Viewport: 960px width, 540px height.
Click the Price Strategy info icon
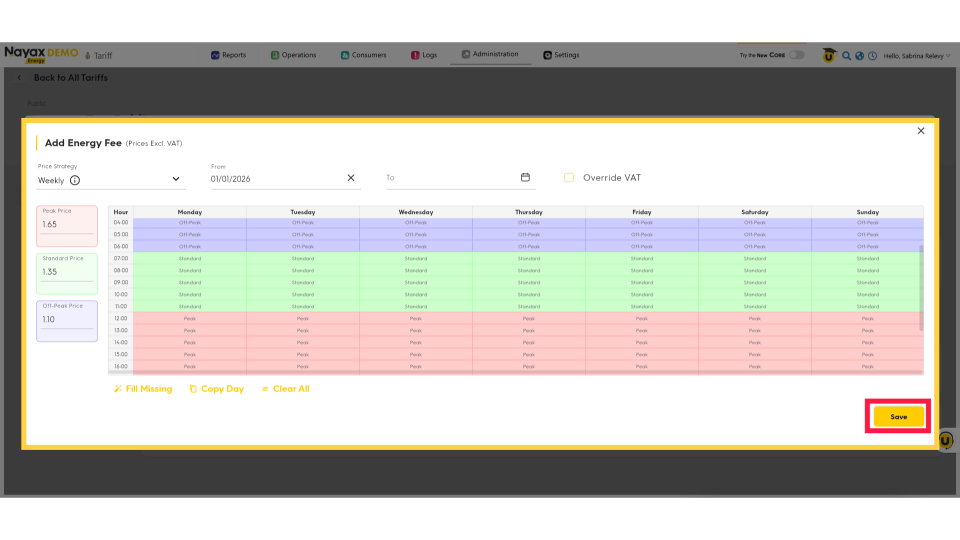(x=75, y=180)
